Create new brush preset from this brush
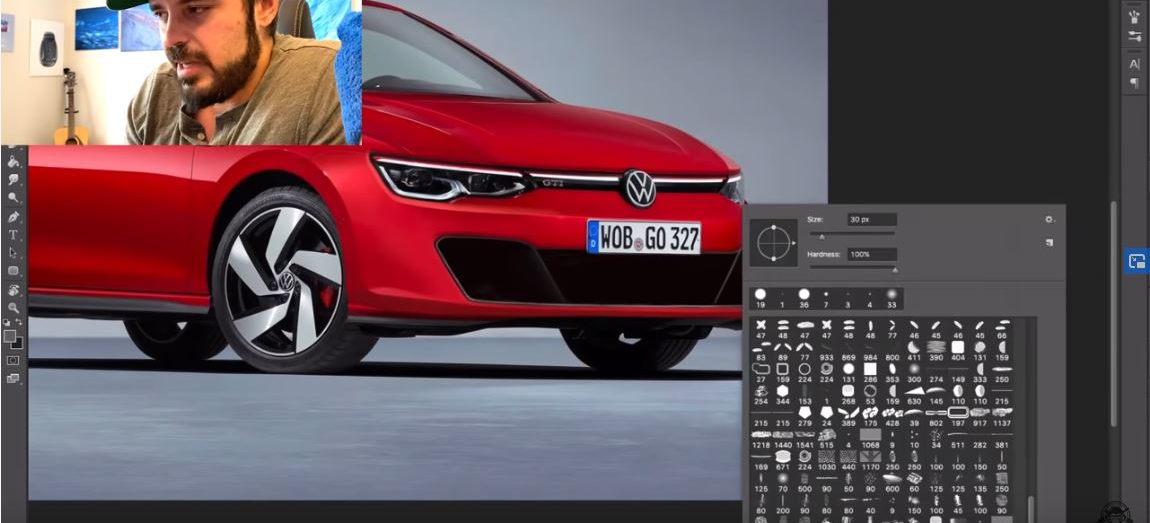1150x523 pixels. pos(1049,242)
